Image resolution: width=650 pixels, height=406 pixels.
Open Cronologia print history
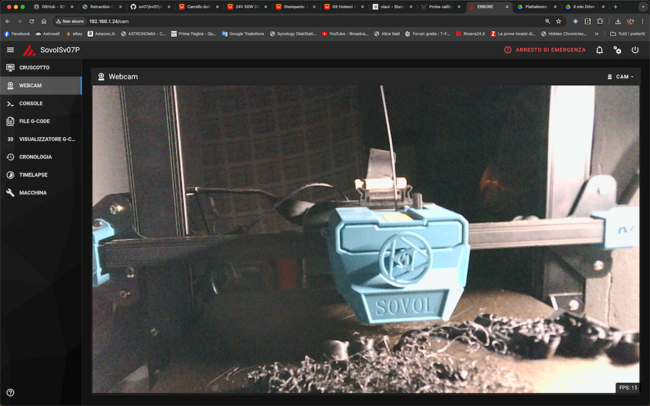coord(35,157)
